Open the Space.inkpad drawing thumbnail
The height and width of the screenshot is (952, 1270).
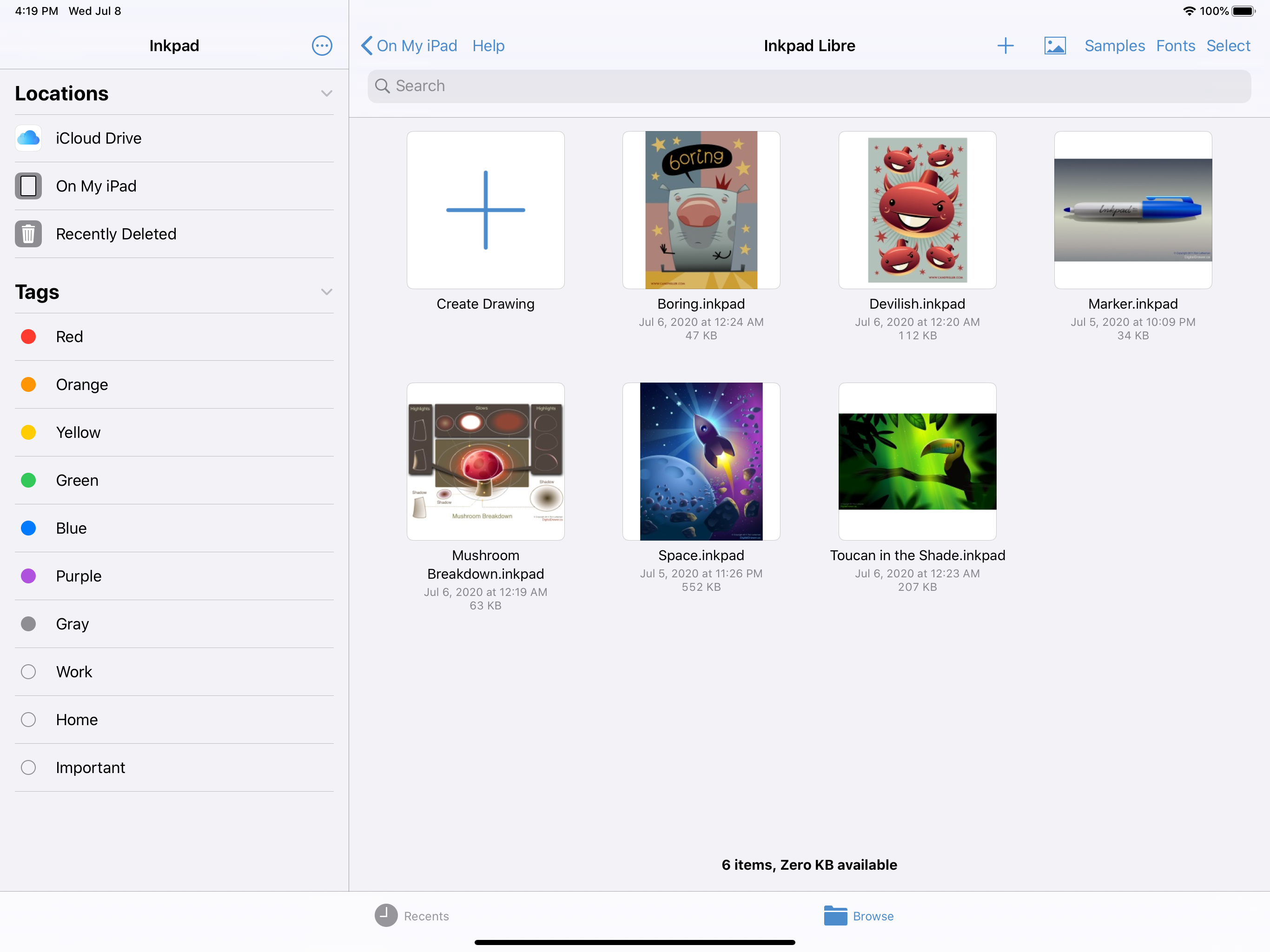click(701, 461)
